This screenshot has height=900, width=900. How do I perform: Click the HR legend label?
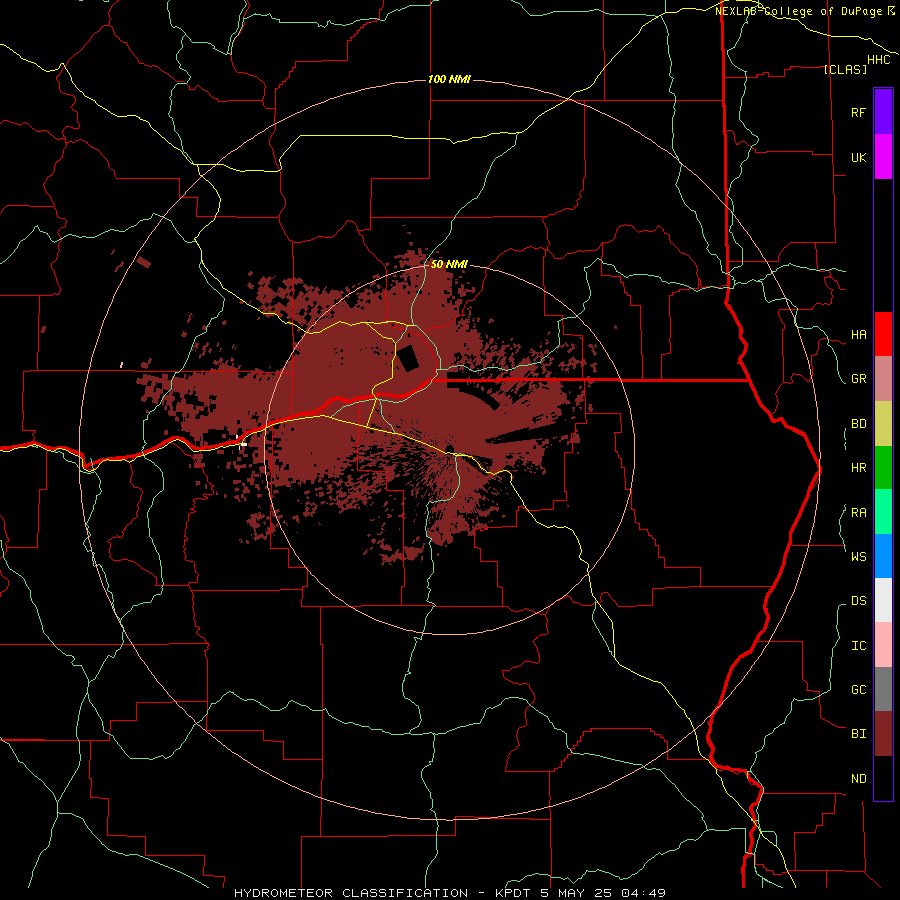[858, 468]
